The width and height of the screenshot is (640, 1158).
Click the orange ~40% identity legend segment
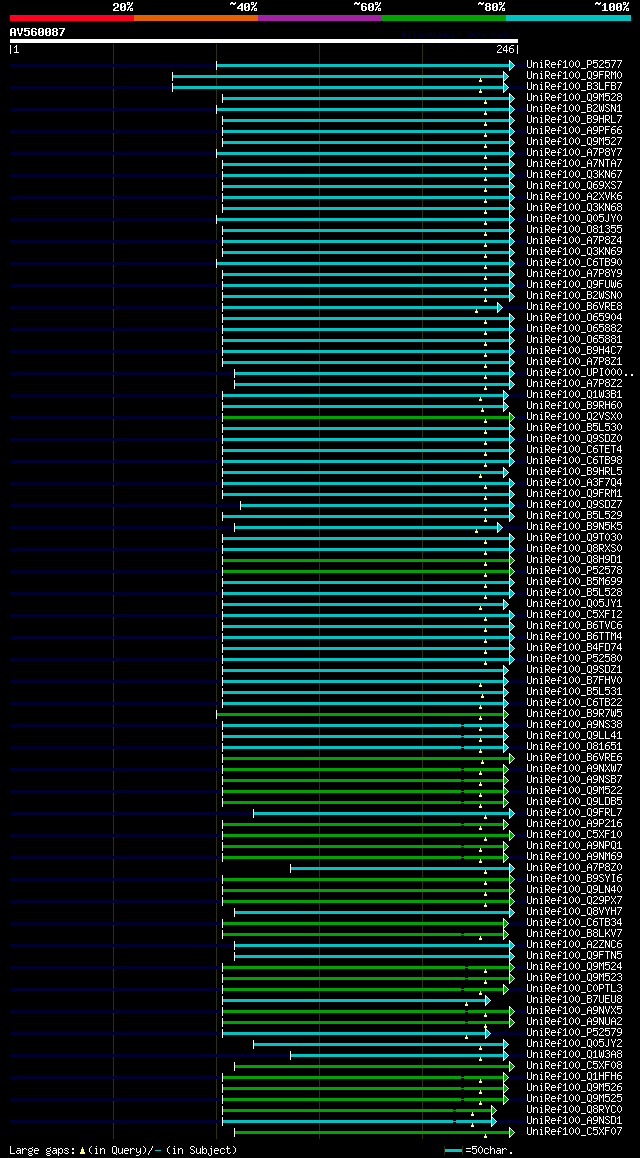(x=196, y=18)
